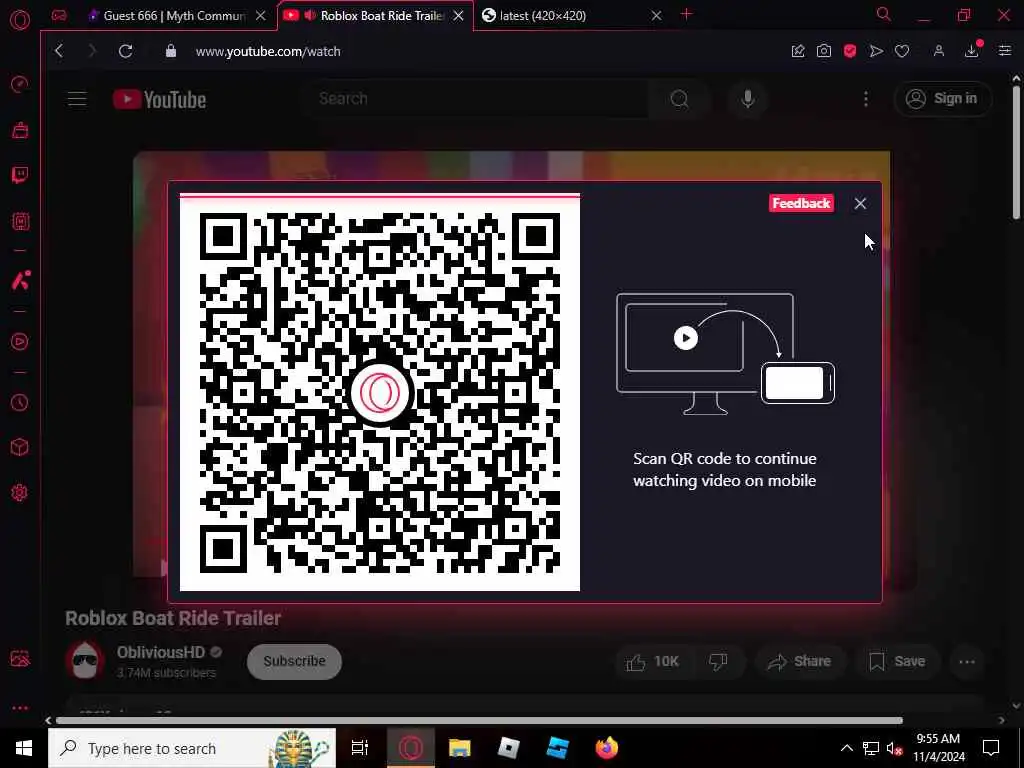Viewport: 1024px width, 768px height.
Task: Open File Explorer from the taskbar
Action: point(460,748)
